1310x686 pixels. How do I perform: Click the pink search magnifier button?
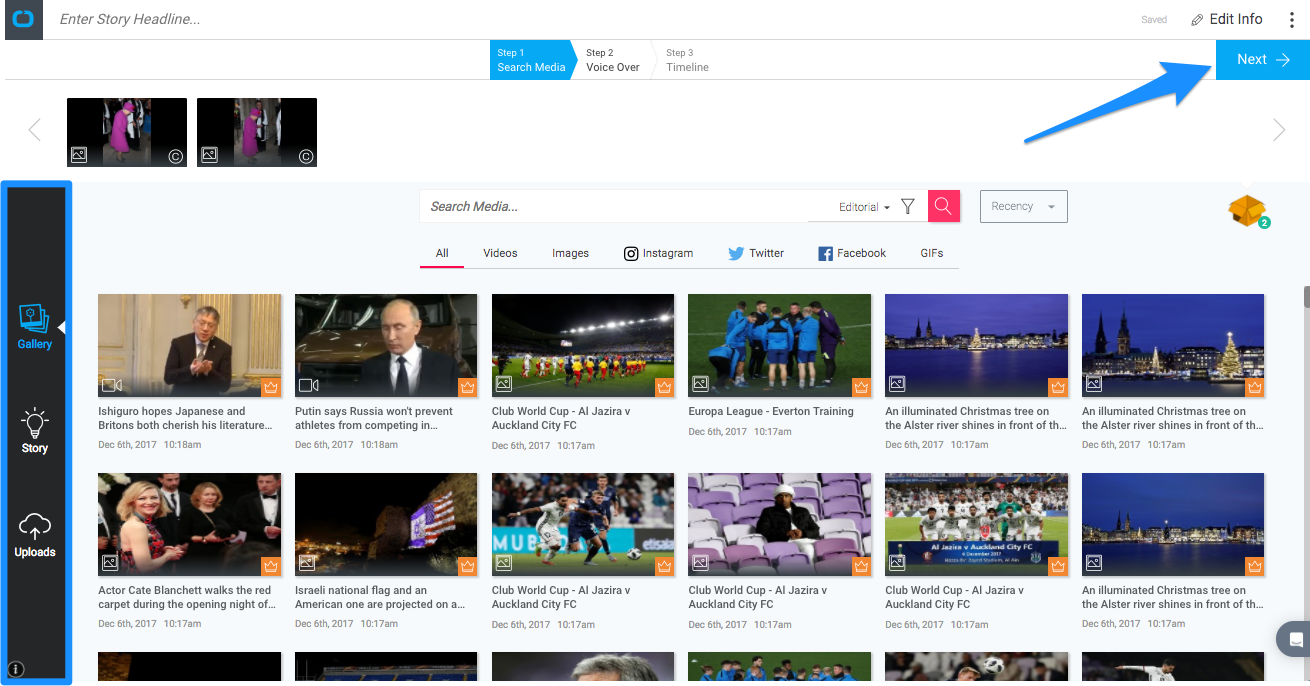[944, 206]
